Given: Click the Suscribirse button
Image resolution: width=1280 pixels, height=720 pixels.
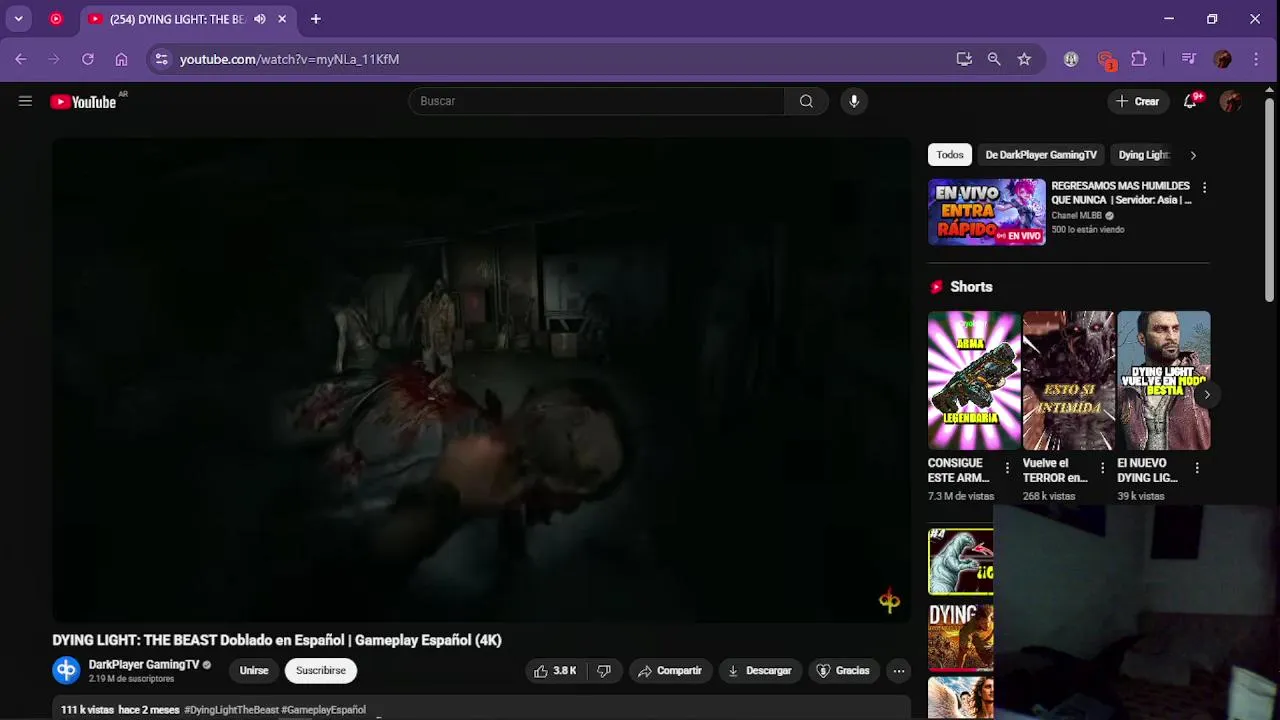Looking at the screenshot, I should 321,671.
